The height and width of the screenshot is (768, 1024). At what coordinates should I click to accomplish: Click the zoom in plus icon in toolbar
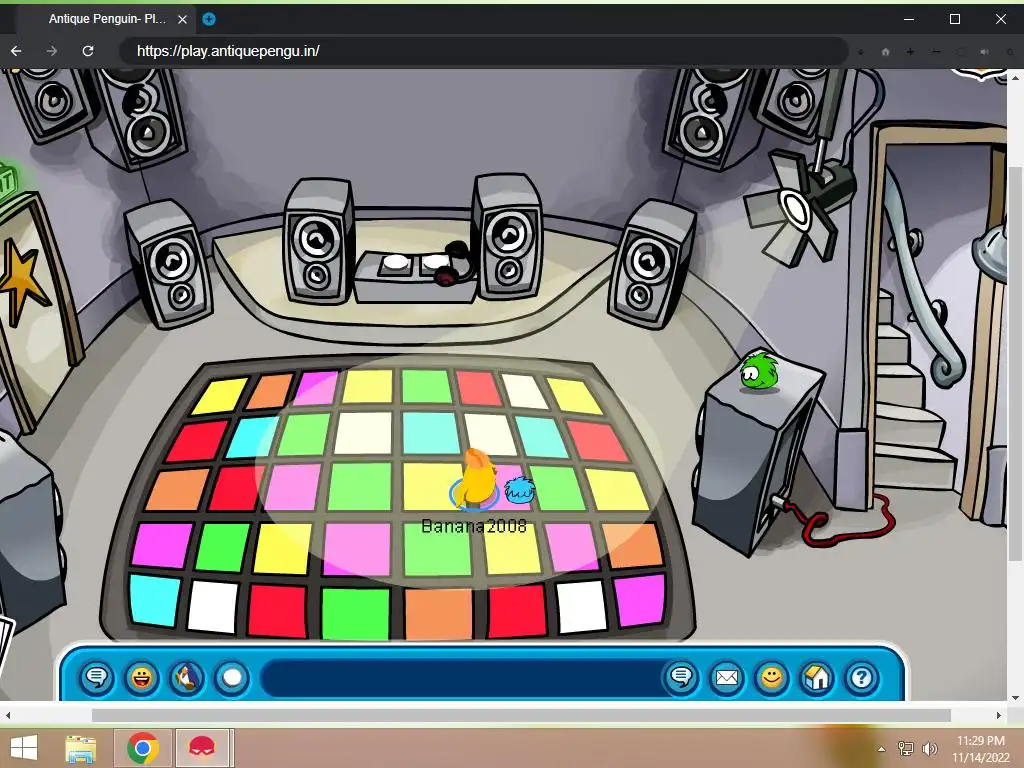coord(910,52)
